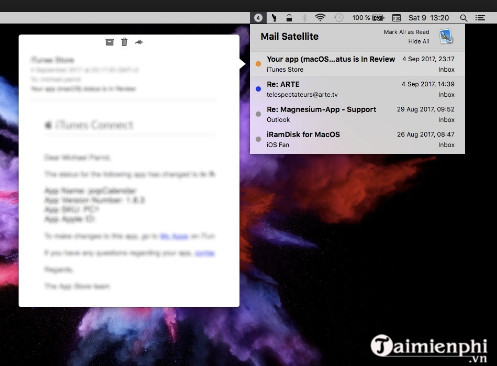Click the padlock menu bar icon
This screenshot has height=366, width=497.
[x=289, y=18]
